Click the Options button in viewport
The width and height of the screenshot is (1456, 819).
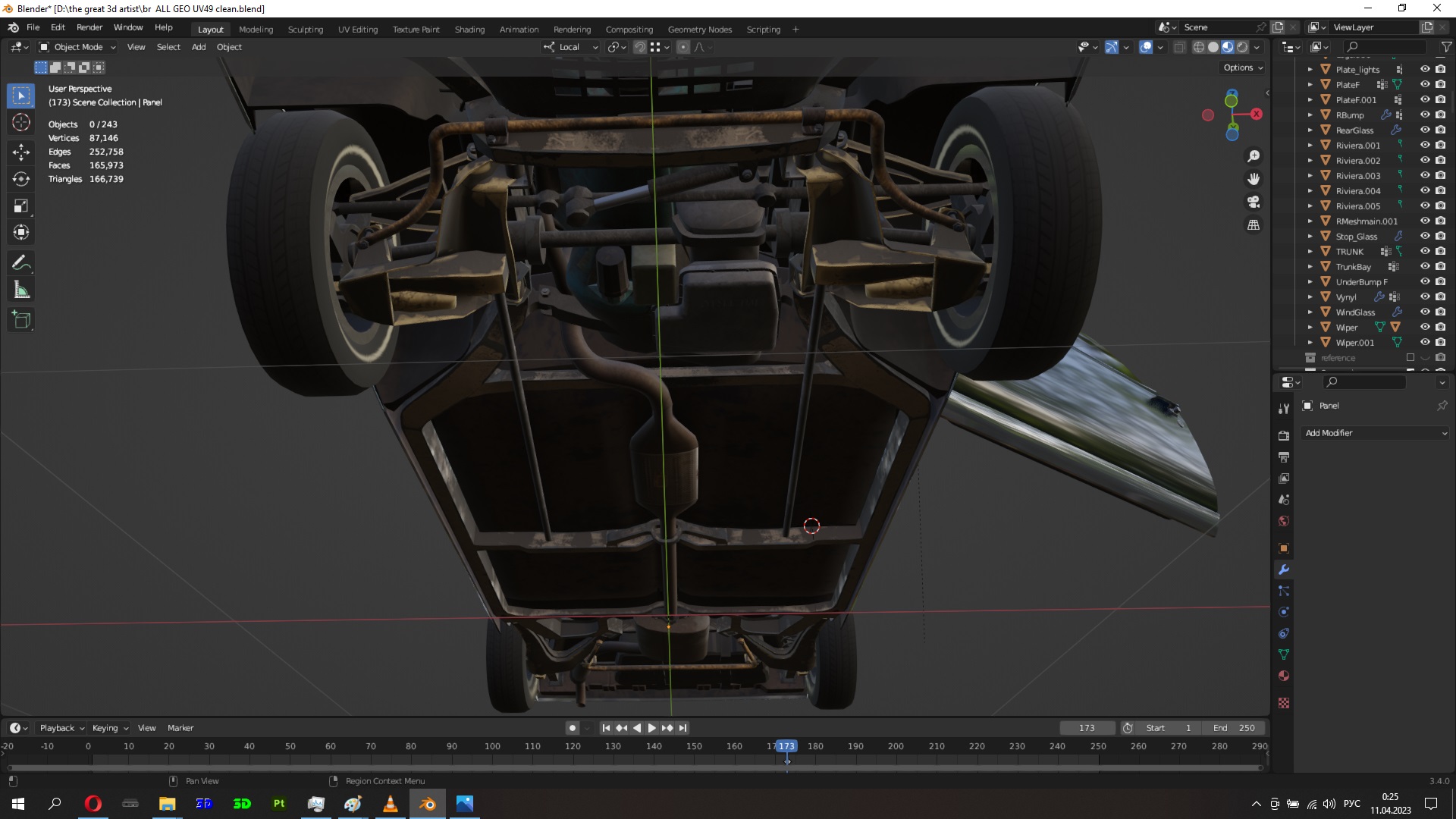(x=1243, y=67)
